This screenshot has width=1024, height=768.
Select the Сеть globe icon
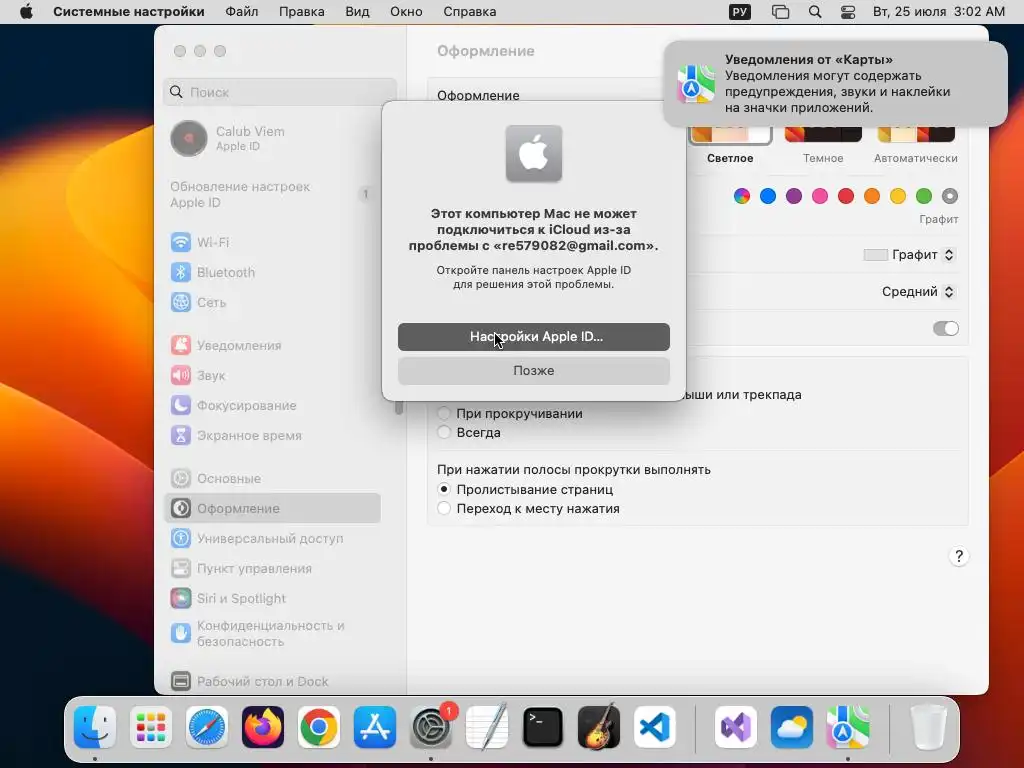click(181, 302)
